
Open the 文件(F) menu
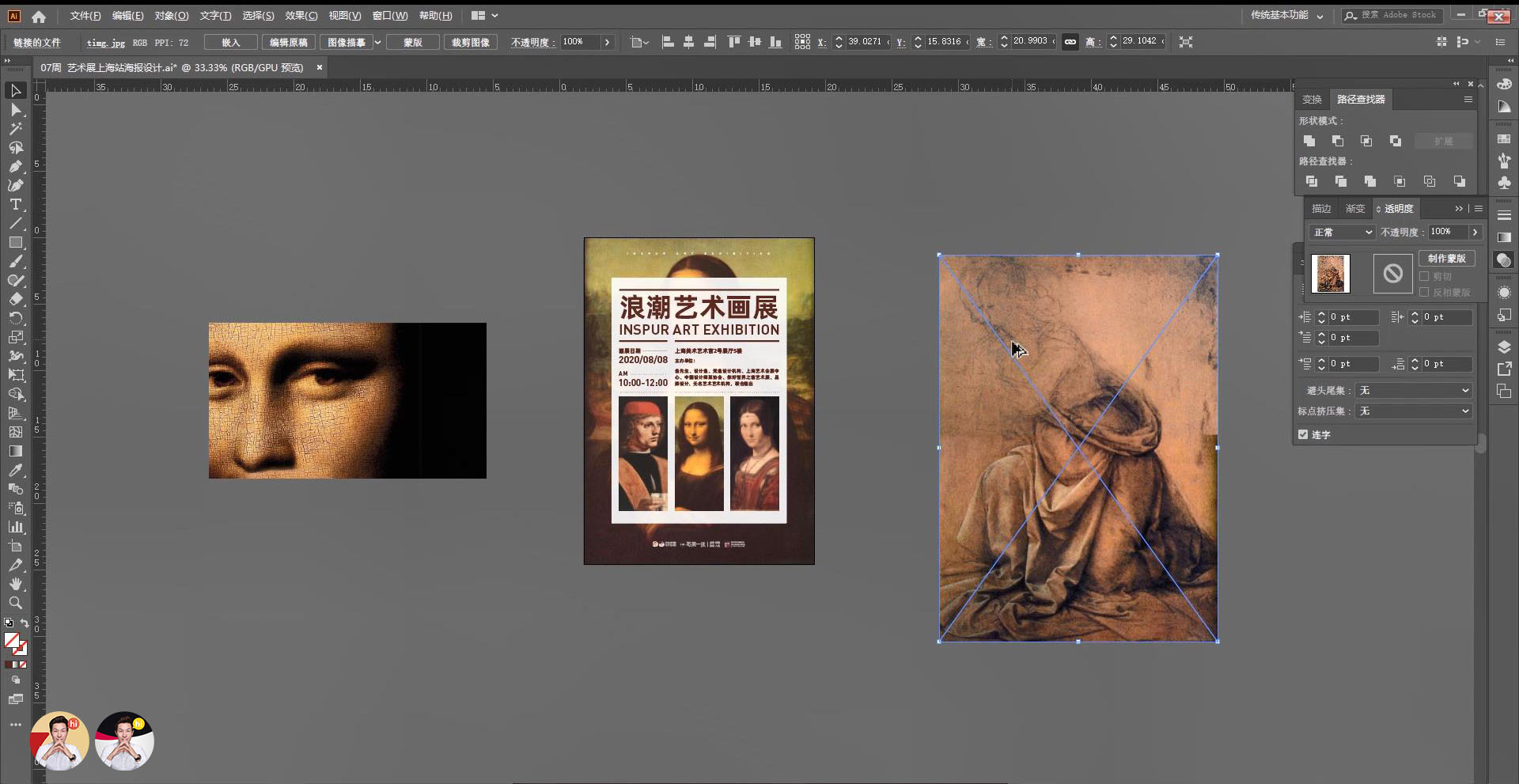[85, 15]
